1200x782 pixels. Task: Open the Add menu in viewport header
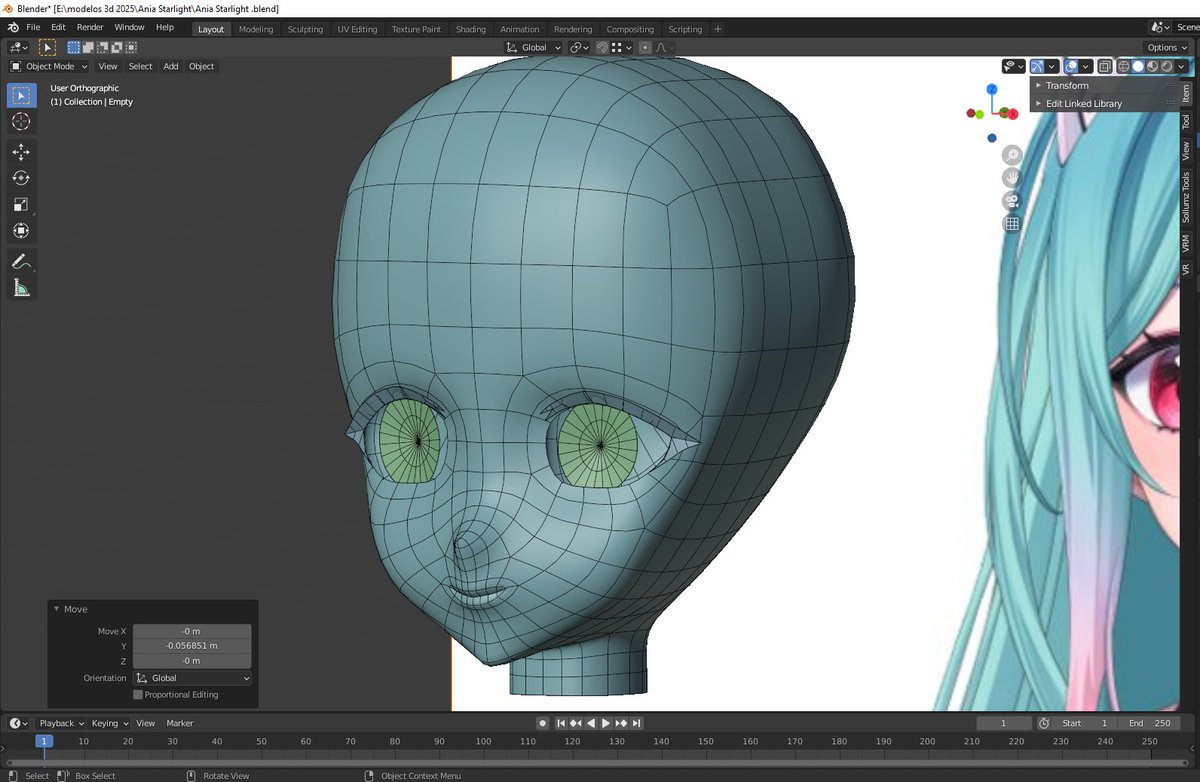pos(171,66)
